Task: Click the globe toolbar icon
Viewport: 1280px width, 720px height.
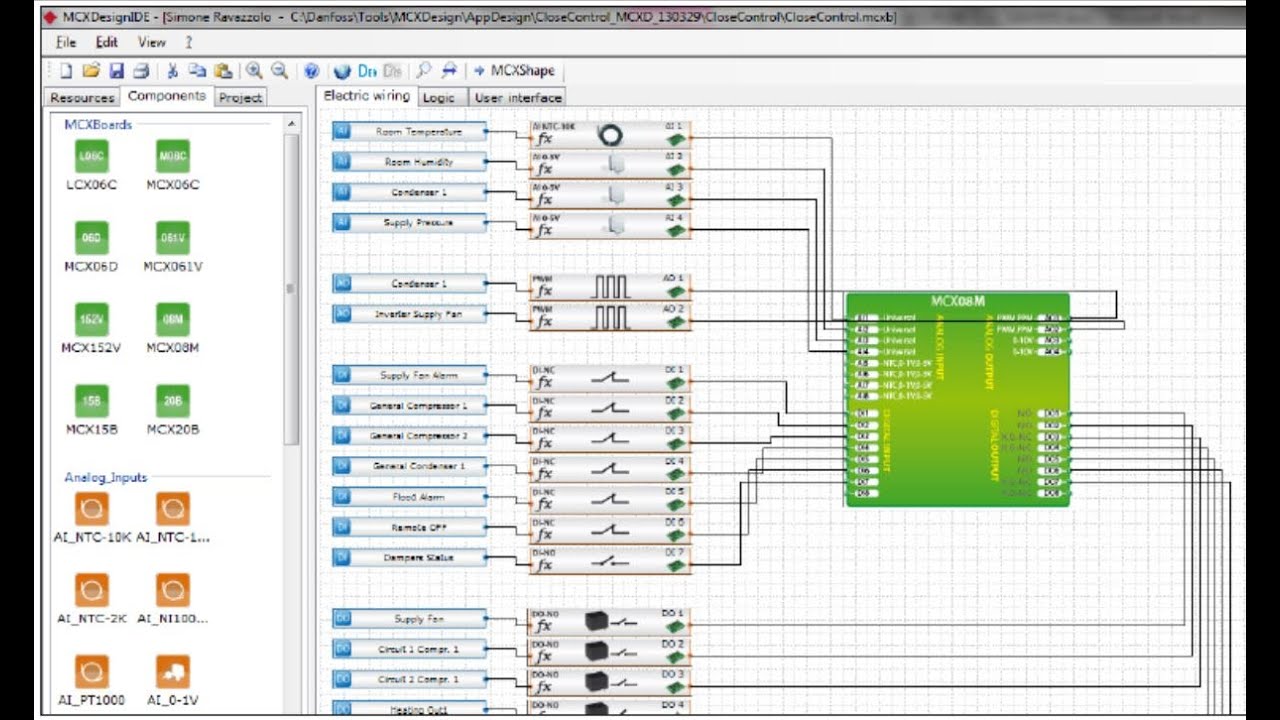Action: 342,71
